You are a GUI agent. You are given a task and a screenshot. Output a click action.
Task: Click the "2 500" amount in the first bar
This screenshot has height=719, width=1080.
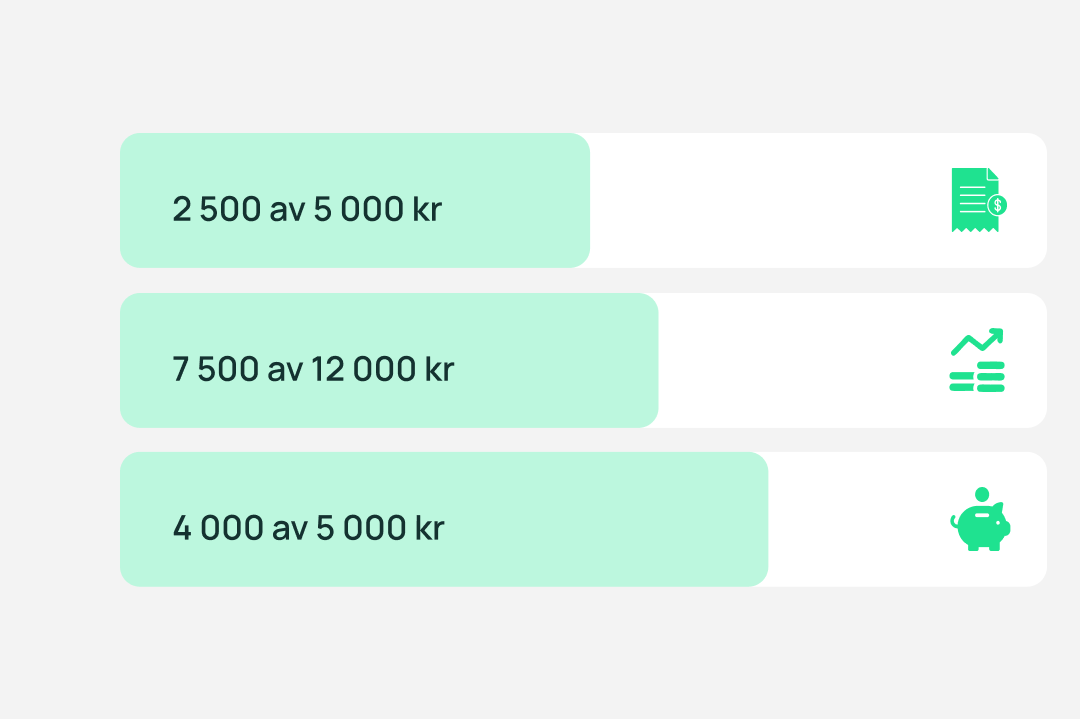[216, 210]
